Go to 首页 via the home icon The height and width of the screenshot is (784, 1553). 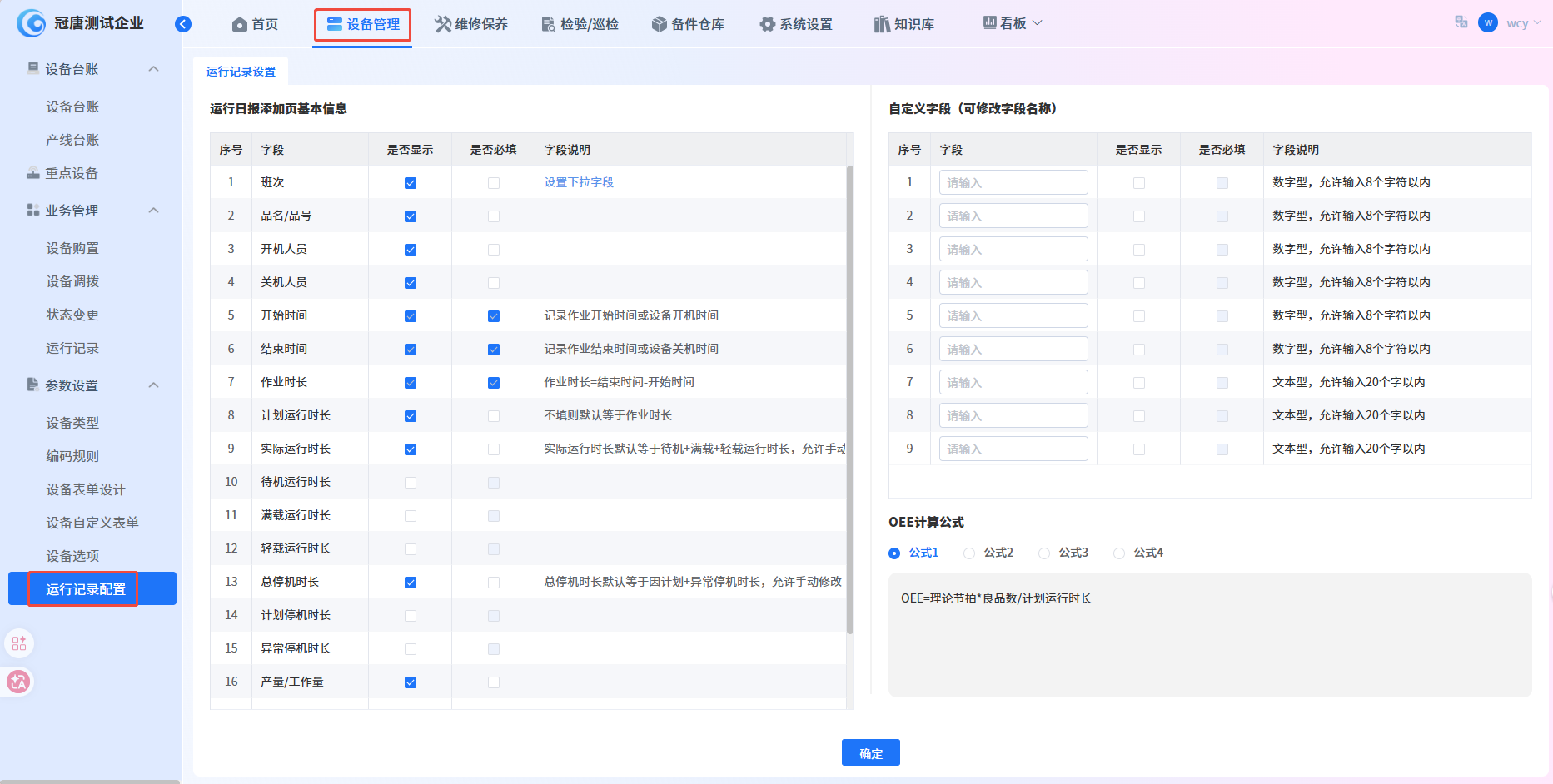tap(240, 24)
